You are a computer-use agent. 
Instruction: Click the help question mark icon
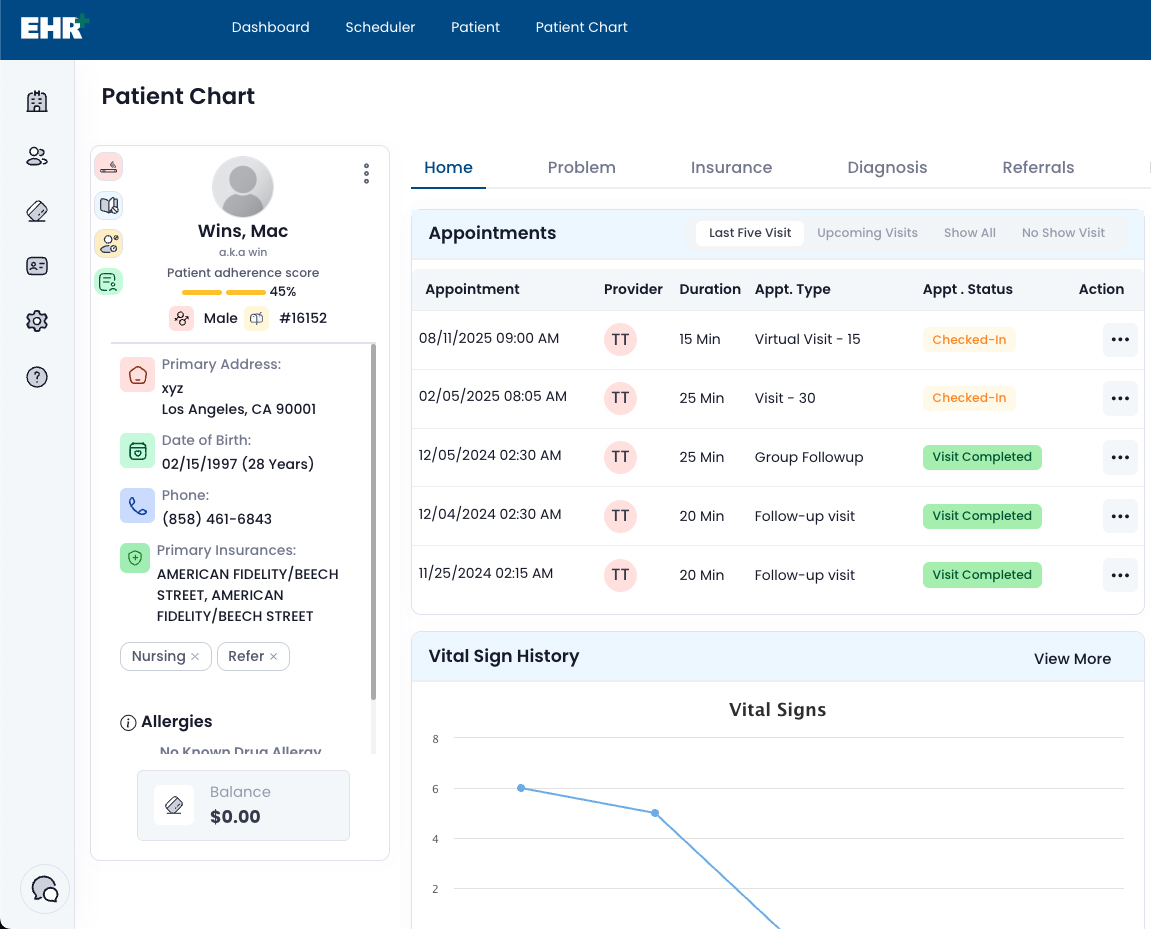pyautogui.click(x=37, y=377)
